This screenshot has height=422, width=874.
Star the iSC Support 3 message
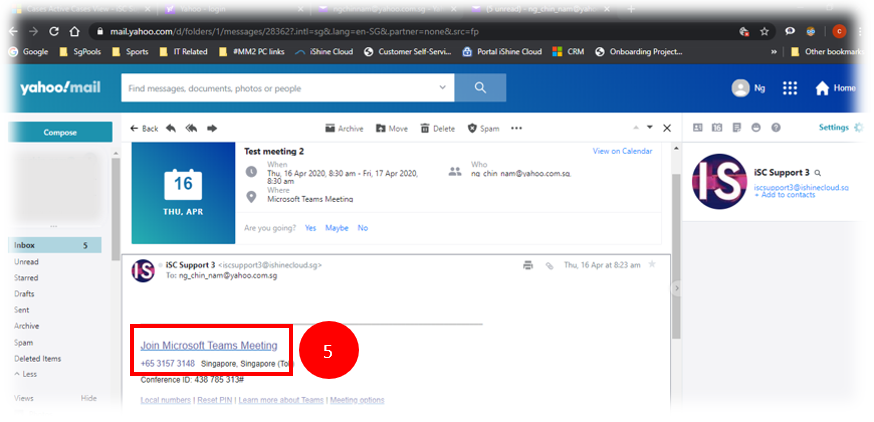coord(652,264)
